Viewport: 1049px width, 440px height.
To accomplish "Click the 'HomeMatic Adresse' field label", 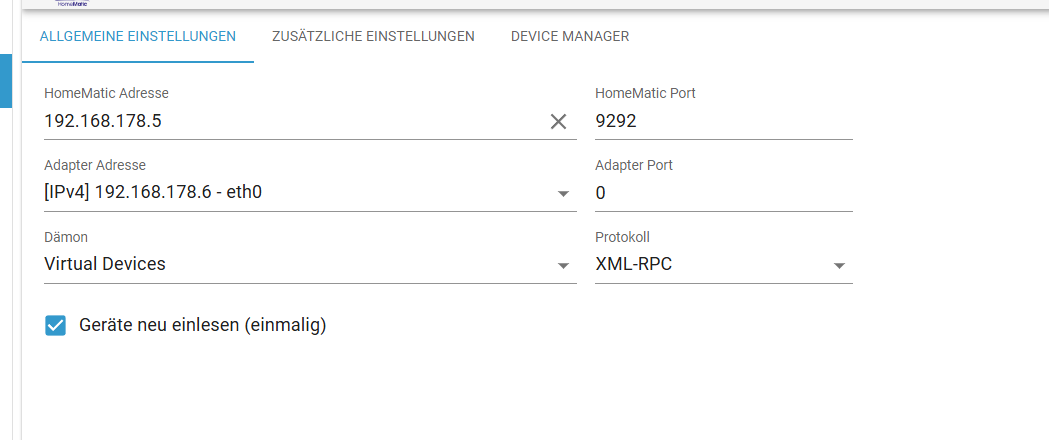I will (x=106, y=94).
